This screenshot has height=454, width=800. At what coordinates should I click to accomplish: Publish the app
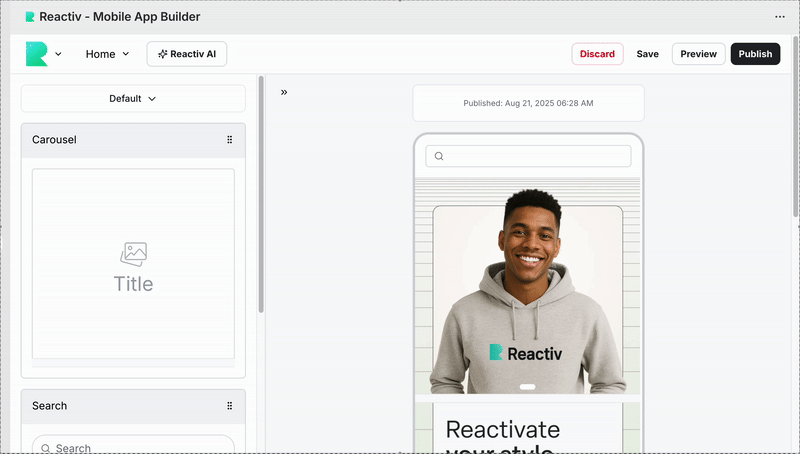point(755,54)
